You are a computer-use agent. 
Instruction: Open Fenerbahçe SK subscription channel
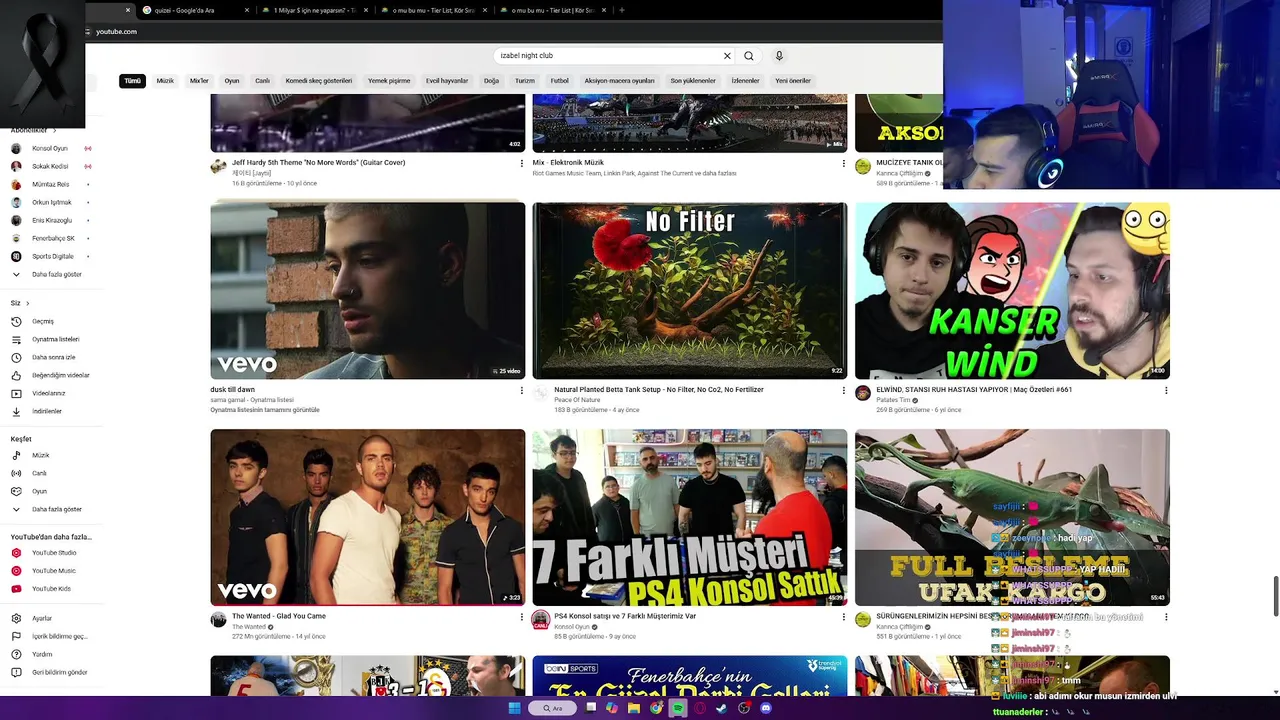click(x=52, y=238)
